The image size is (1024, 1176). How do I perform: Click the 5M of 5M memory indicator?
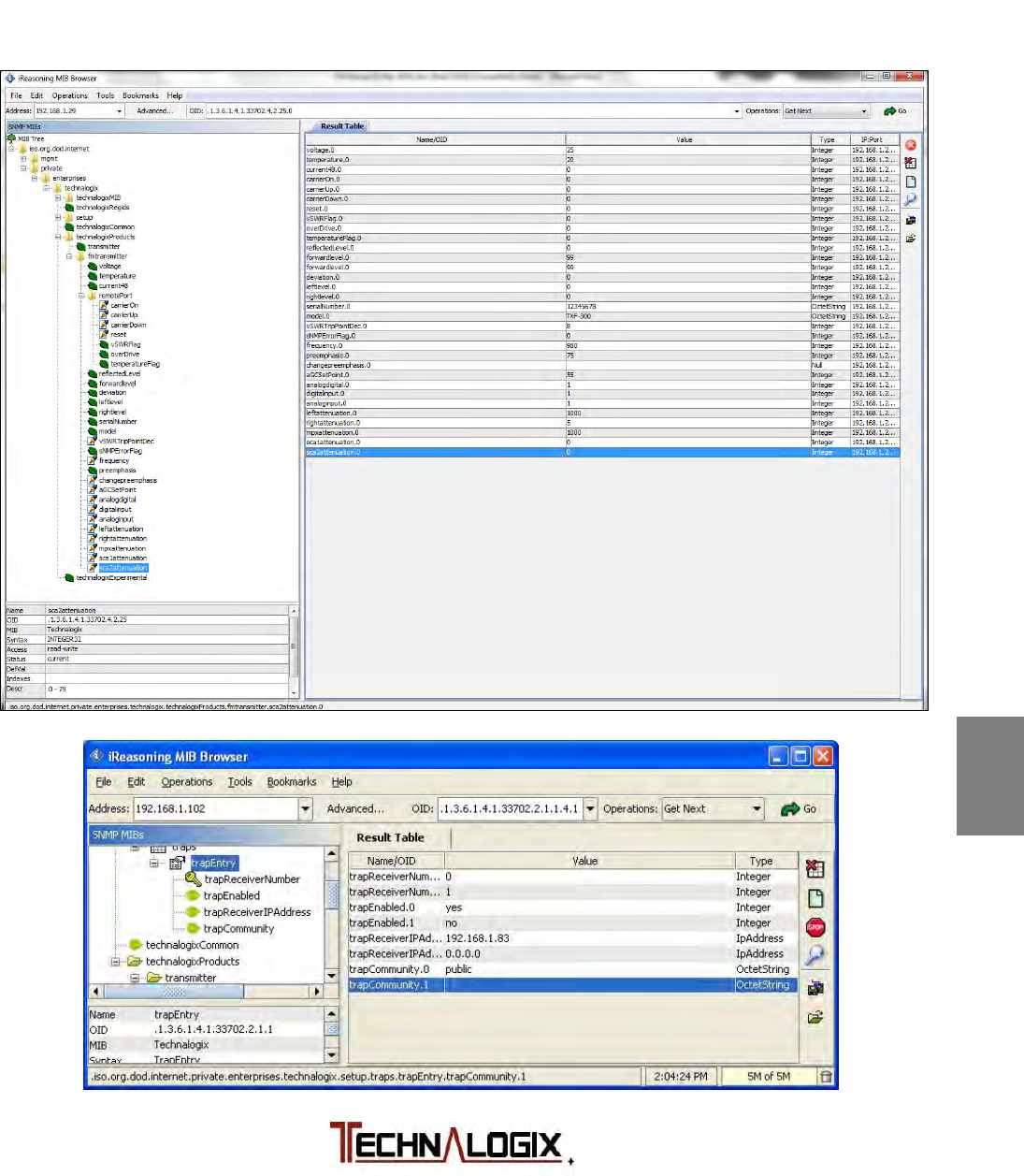(x=768, y=1077)
